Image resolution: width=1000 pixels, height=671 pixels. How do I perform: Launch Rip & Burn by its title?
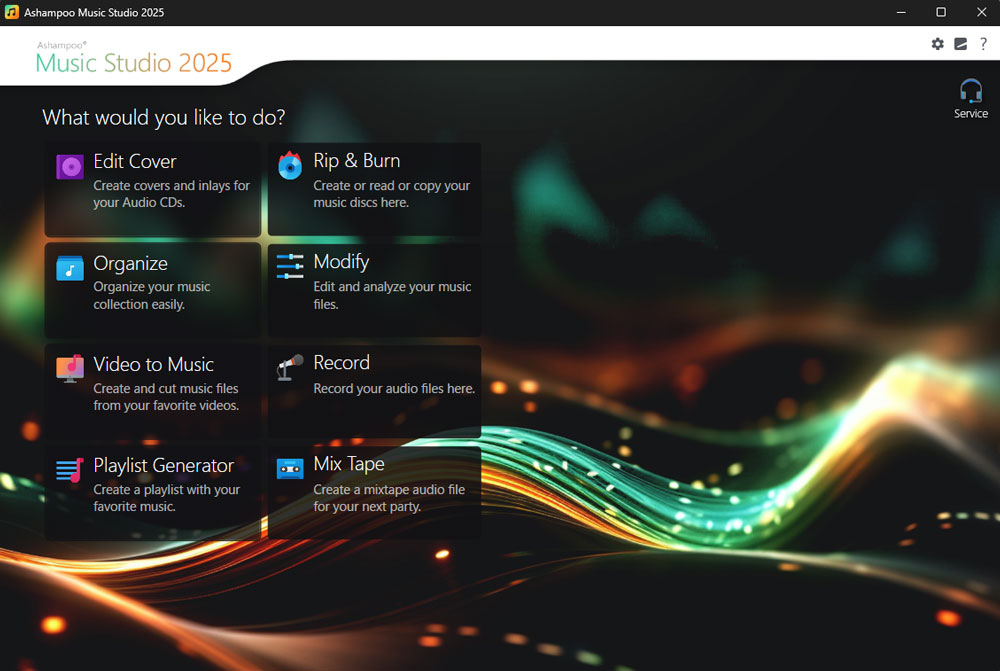tap(357, 161)
